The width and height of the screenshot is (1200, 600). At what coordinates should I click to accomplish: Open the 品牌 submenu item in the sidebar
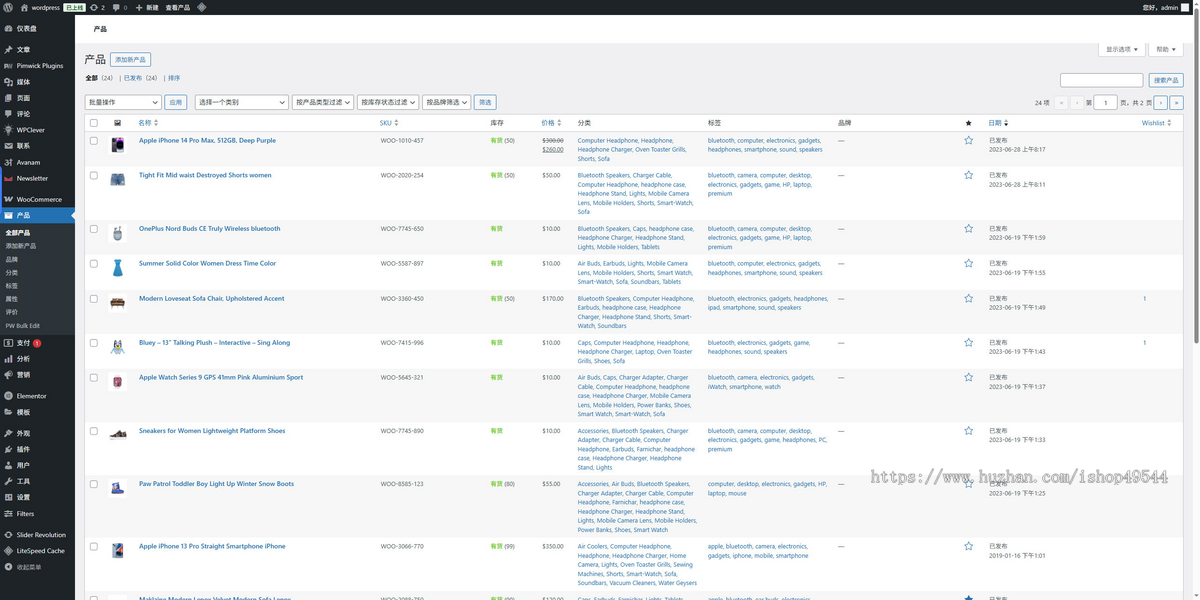click(12, 259)
